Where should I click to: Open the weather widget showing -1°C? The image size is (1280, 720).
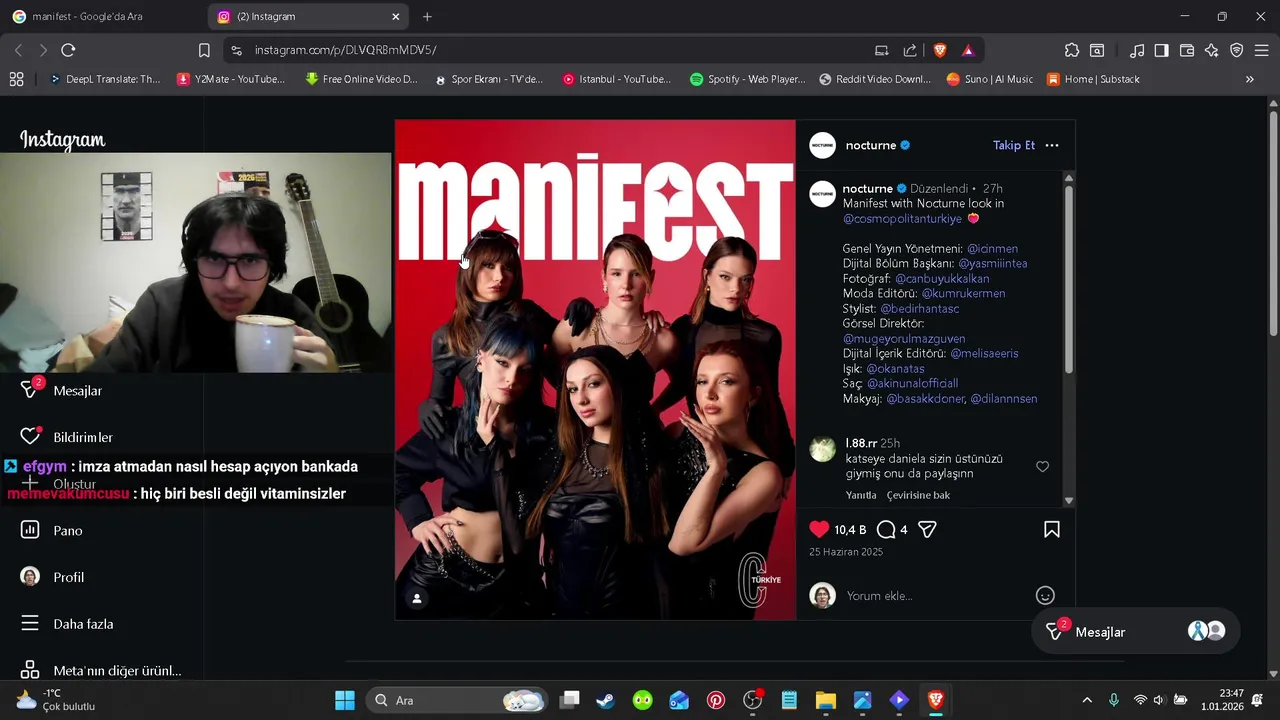click(x=56, y=700)
